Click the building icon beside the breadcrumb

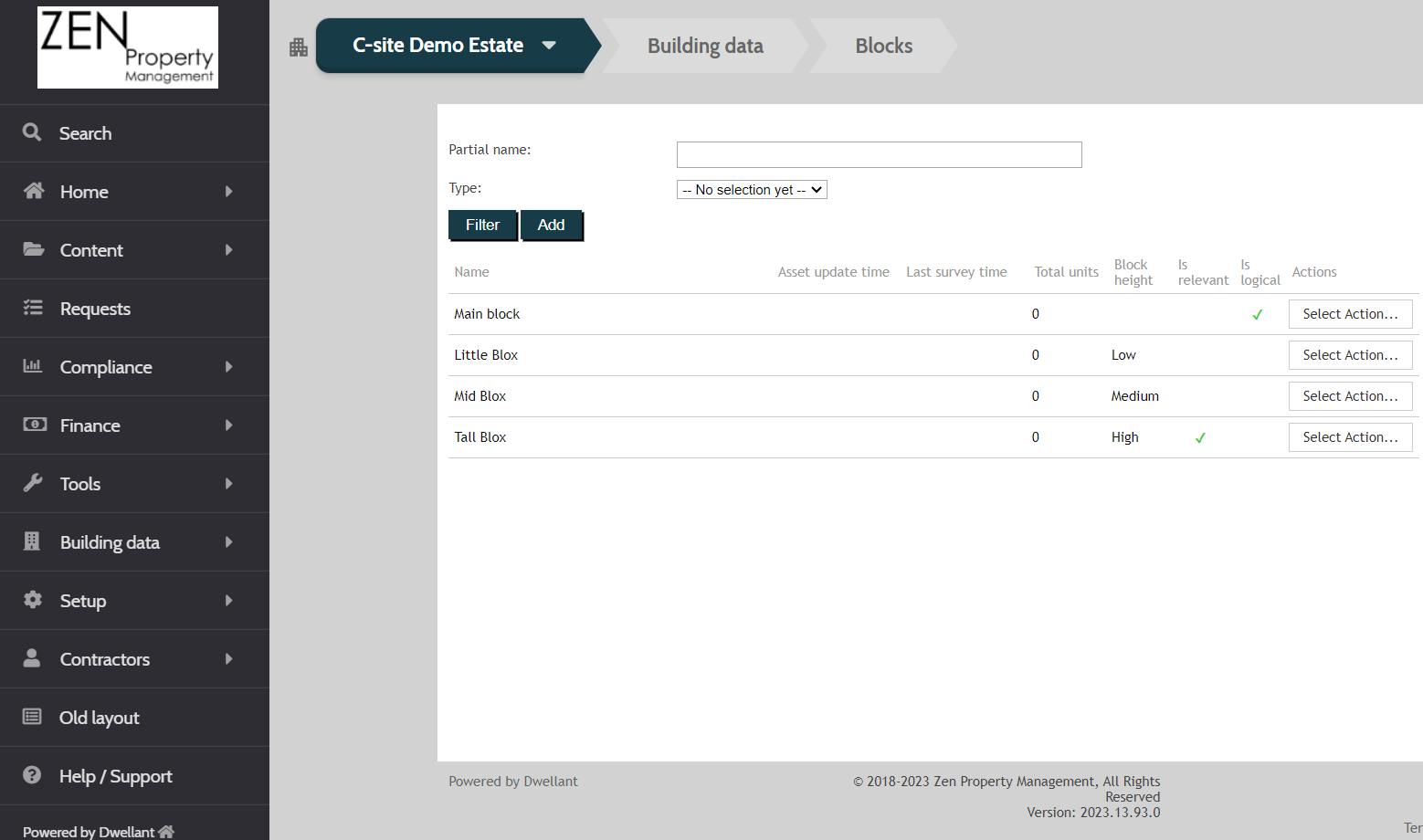298,46
